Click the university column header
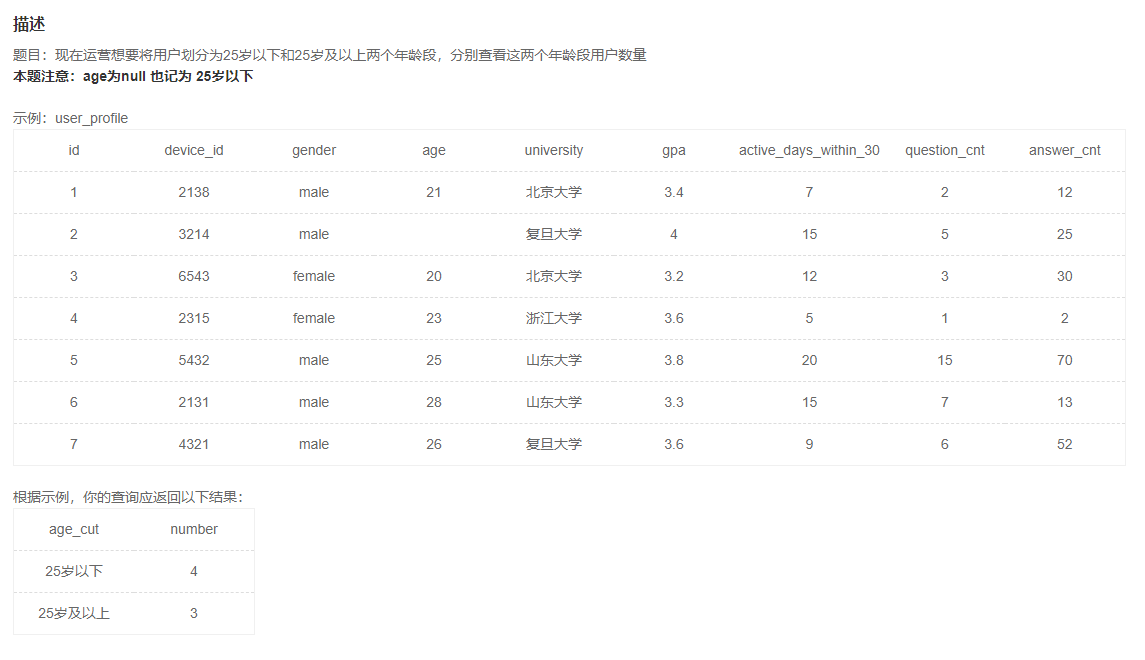 pos(554,150)
